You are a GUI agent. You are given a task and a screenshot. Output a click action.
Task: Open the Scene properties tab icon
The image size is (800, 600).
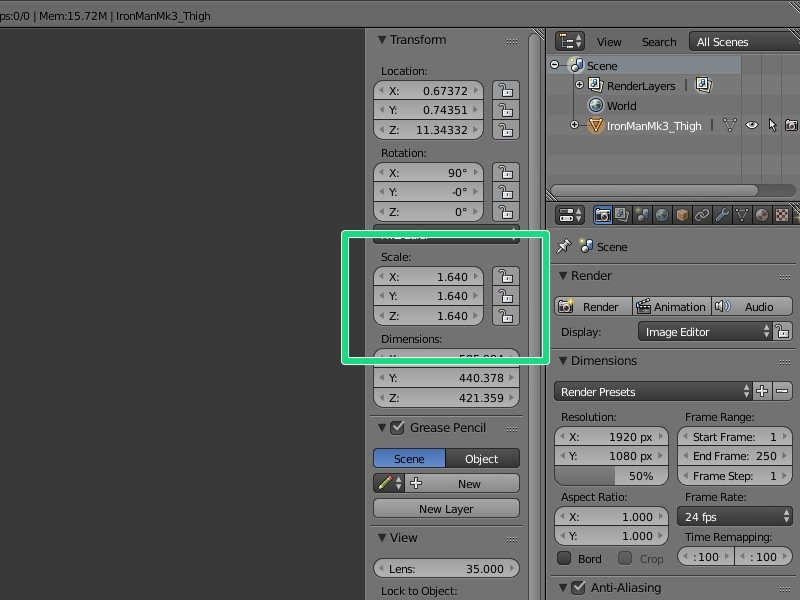coord(642,215)
